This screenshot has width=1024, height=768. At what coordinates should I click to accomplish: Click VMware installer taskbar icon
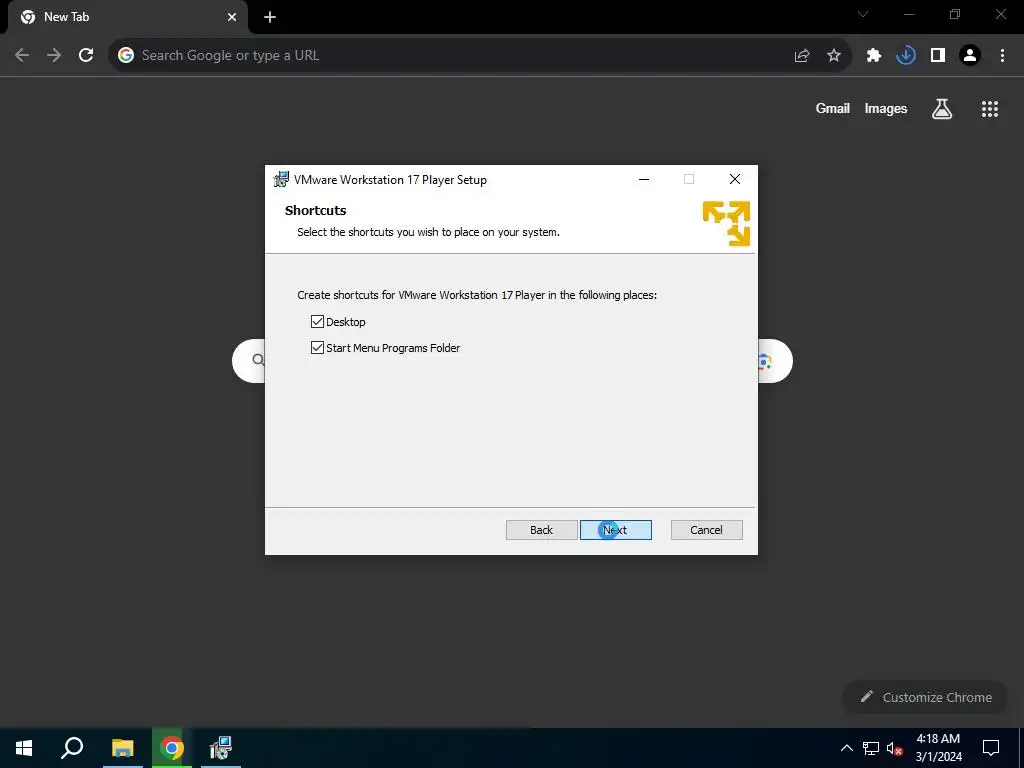221,748
